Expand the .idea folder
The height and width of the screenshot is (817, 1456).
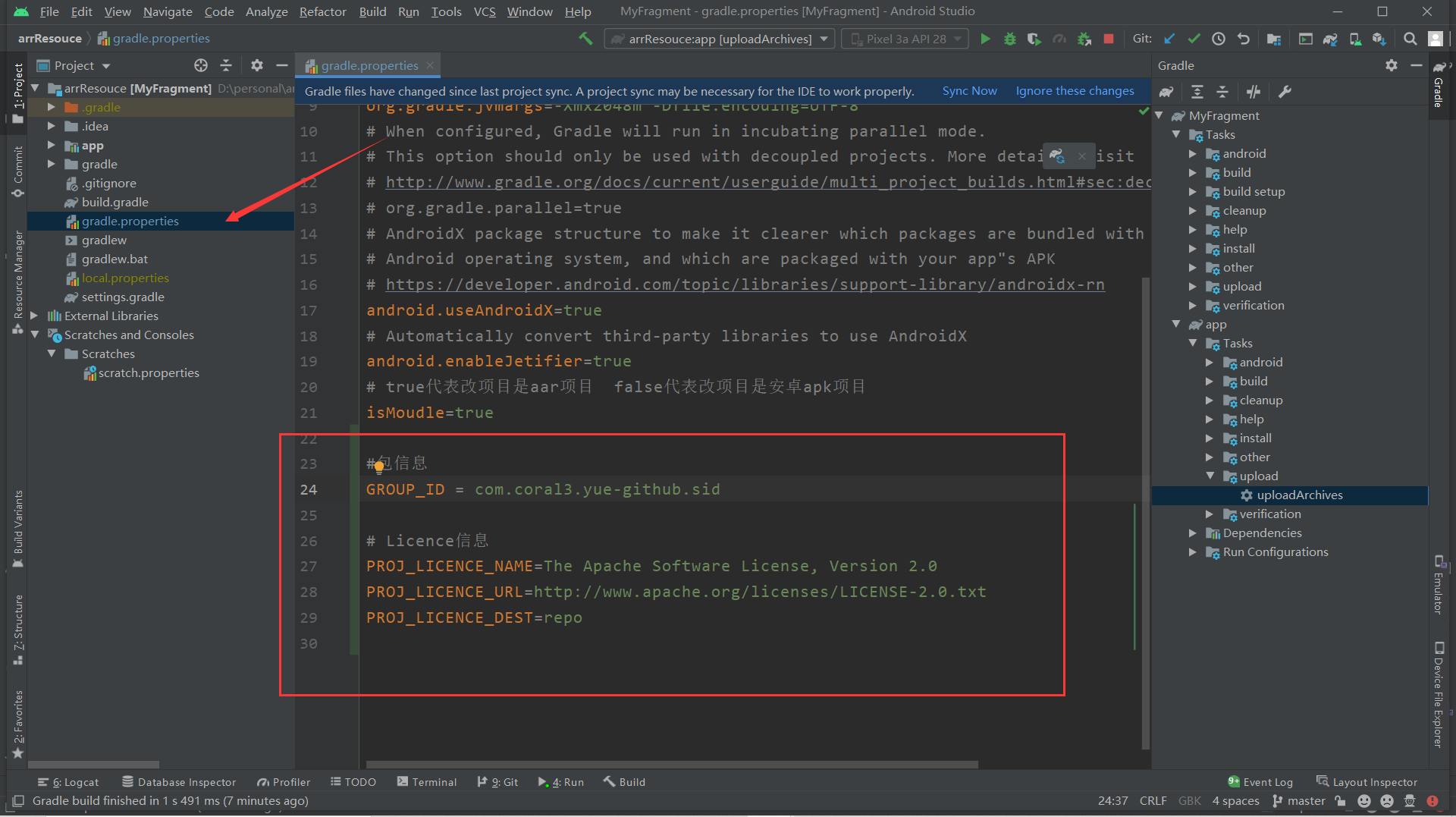52,127
